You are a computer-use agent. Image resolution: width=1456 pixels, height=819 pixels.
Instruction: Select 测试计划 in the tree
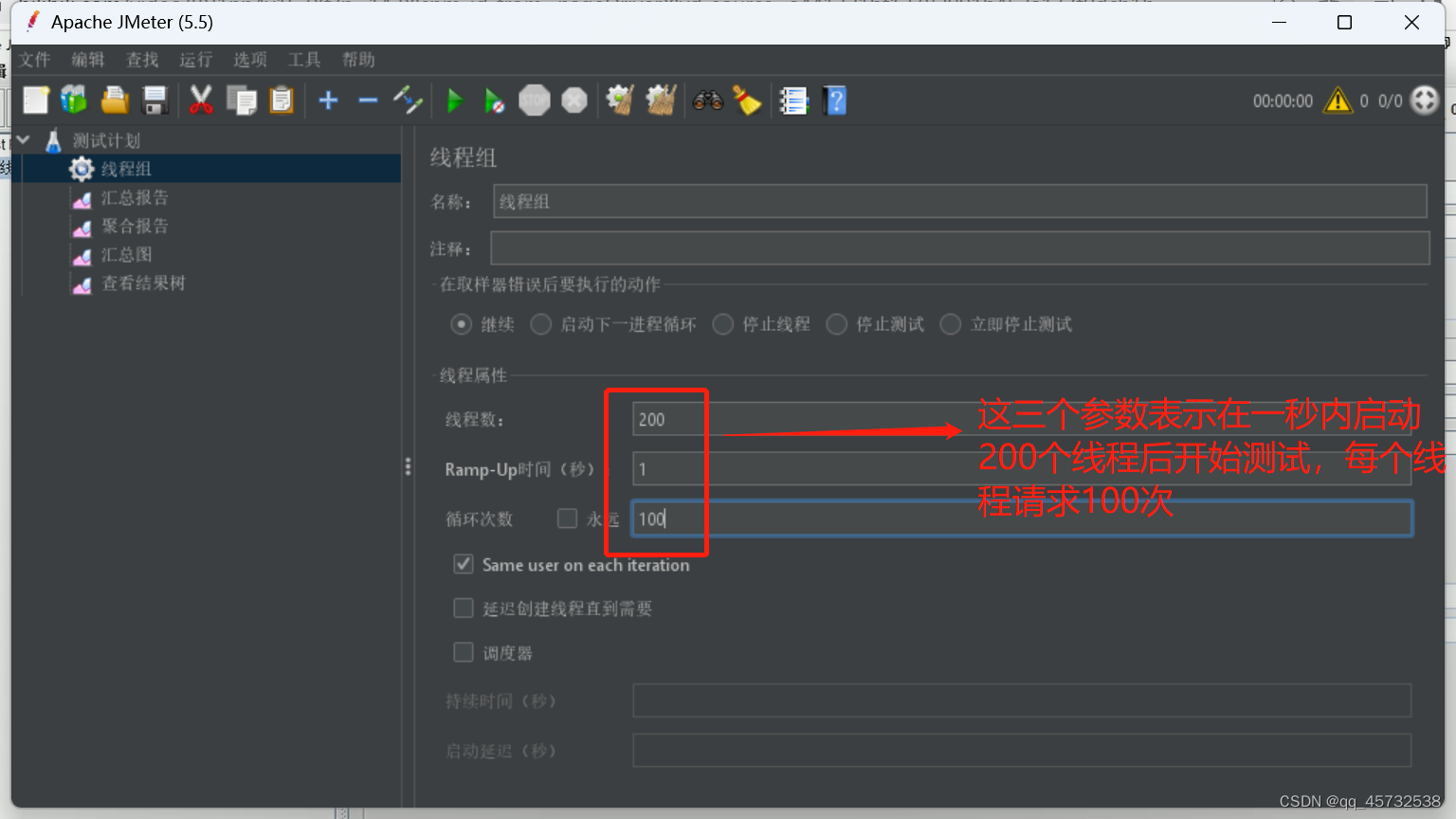pos(106,140)
